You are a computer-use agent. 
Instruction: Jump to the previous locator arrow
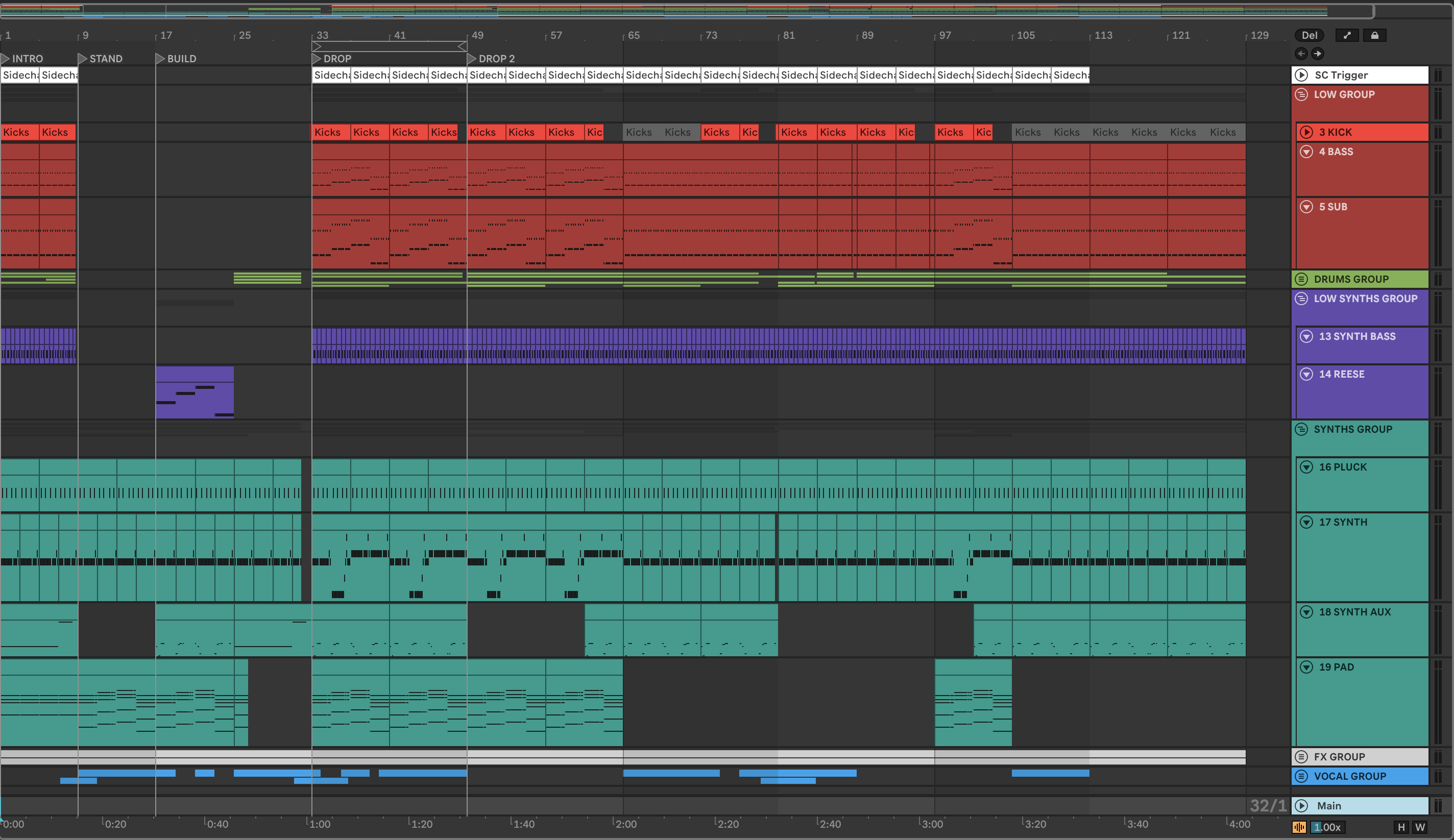[1301, 54]
